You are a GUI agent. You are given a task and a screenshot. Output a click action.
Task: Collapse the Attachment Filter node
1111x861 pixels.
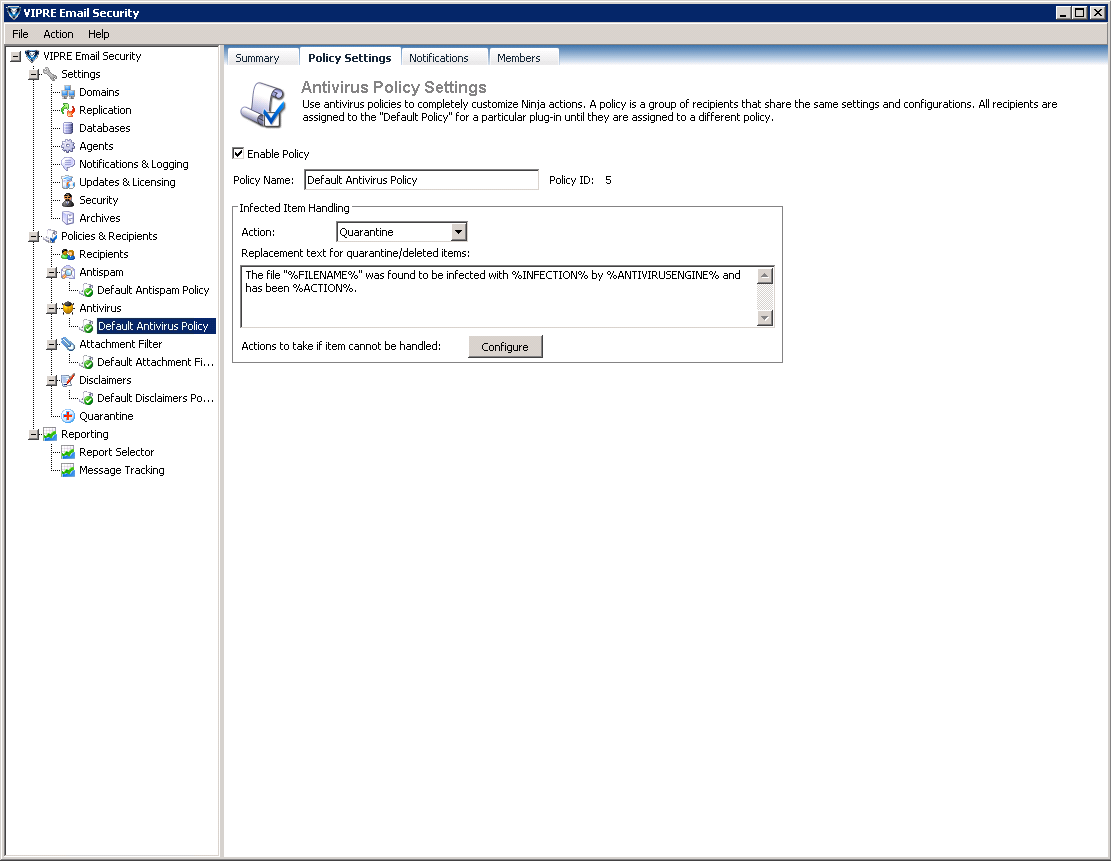pyautogui.click(x=52, y=344)
